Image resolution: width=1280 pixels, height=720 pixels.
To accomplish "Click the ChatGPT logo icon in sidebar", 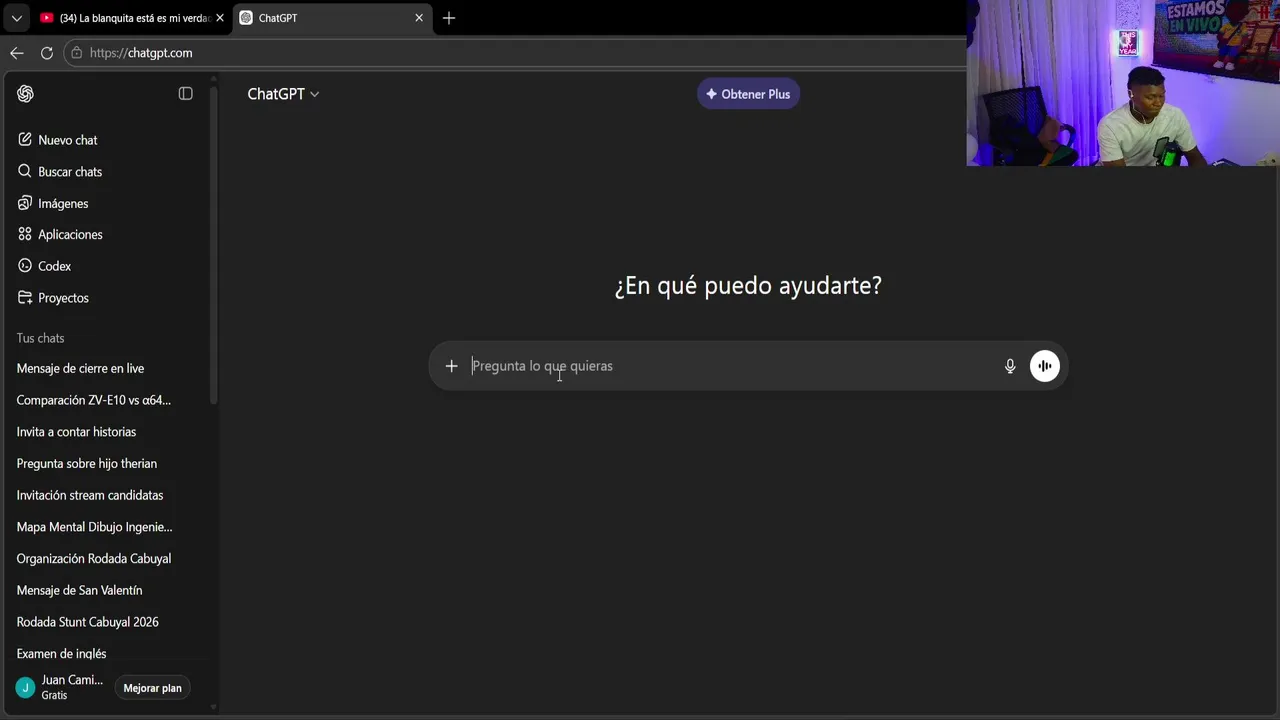I will point(25,93).
